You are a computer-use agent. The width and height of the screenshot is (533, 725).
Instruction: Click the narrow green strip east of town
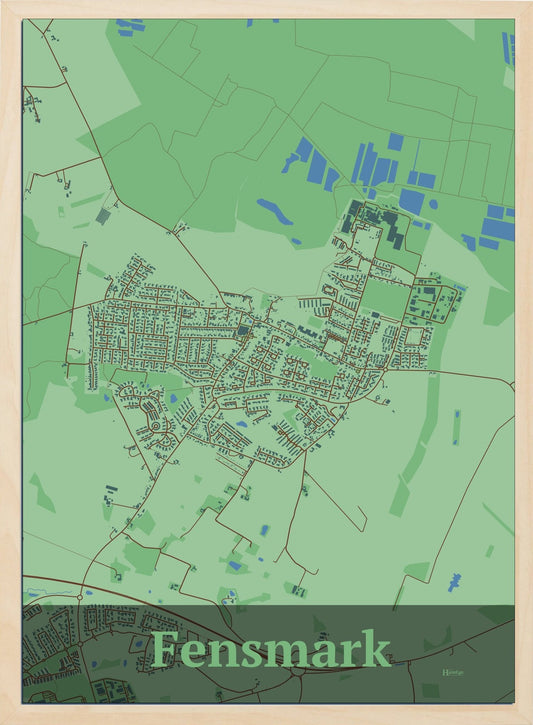tap(416, 444)
